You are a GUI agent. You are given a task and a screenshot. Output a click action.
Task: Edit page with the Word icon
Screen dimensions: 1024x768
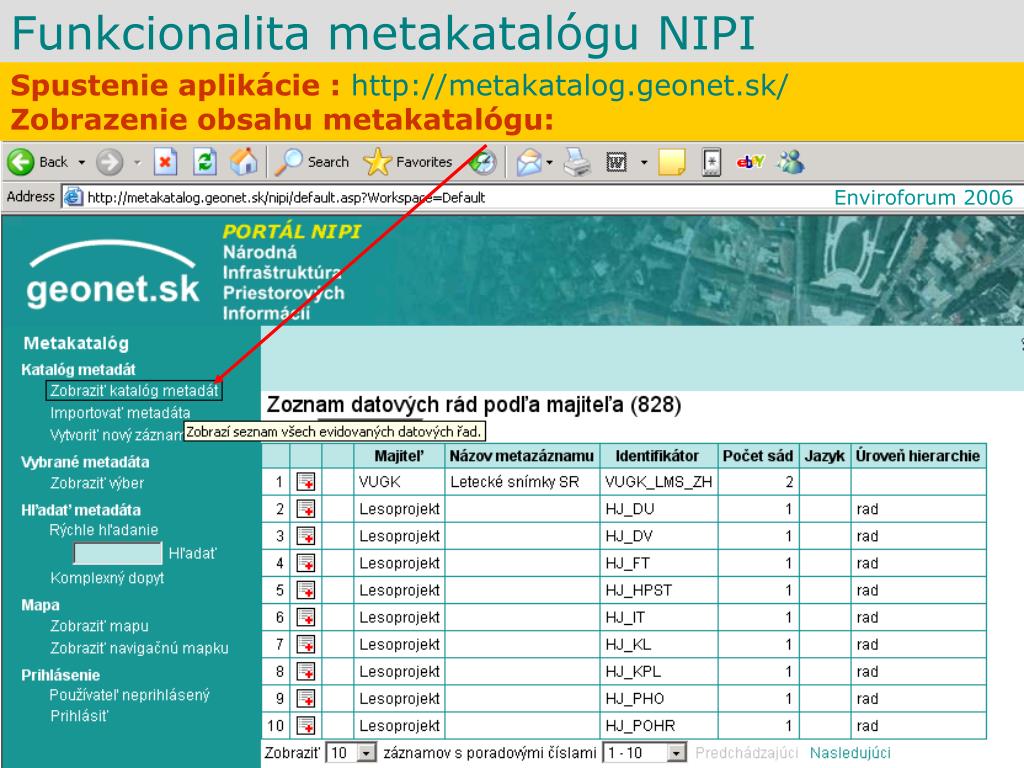click(x=616, y=162)
